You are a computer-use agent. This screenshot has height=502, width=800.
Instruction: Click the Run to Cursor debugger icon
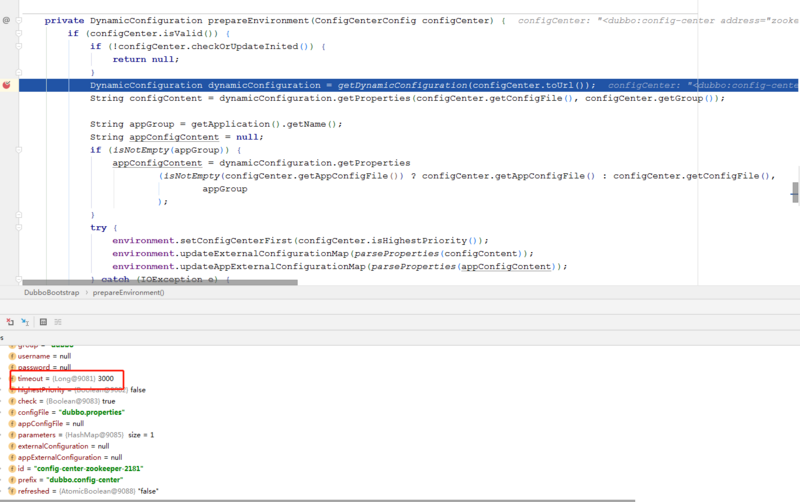(x=25, y=321)
